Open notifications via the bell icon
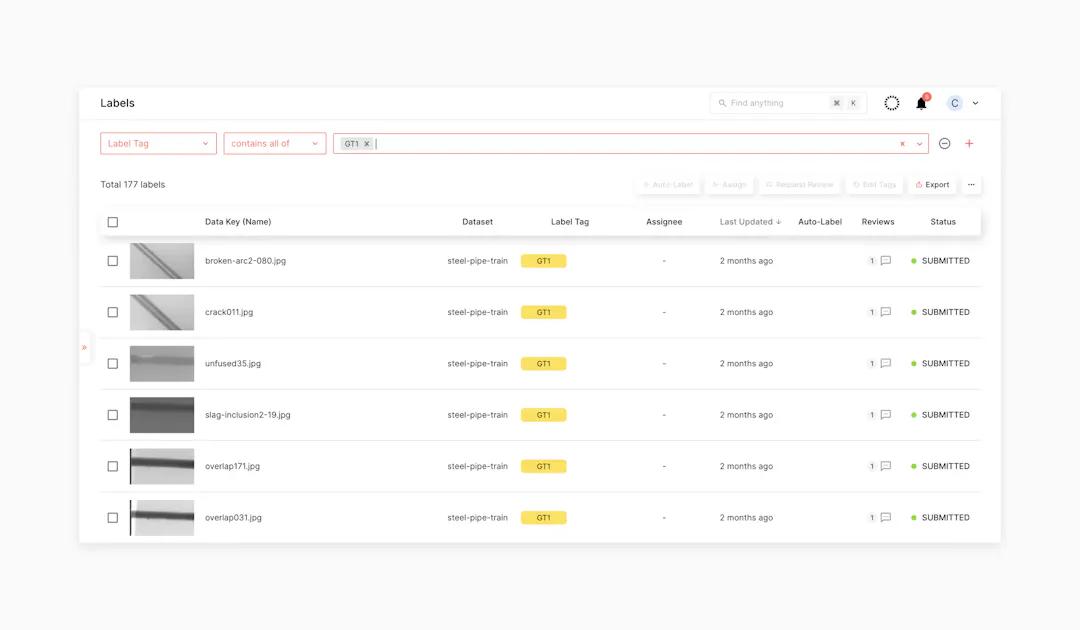1080x630 pixels. pos(921,102)
